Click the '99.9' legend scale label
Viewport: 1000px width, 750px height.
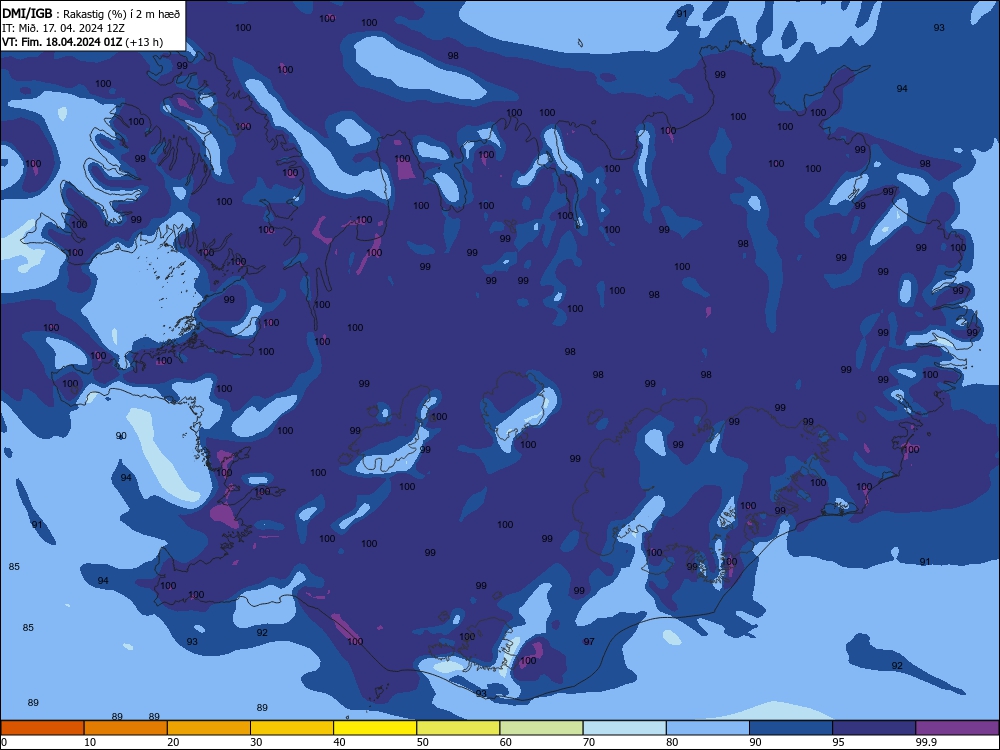pos(926,742)
